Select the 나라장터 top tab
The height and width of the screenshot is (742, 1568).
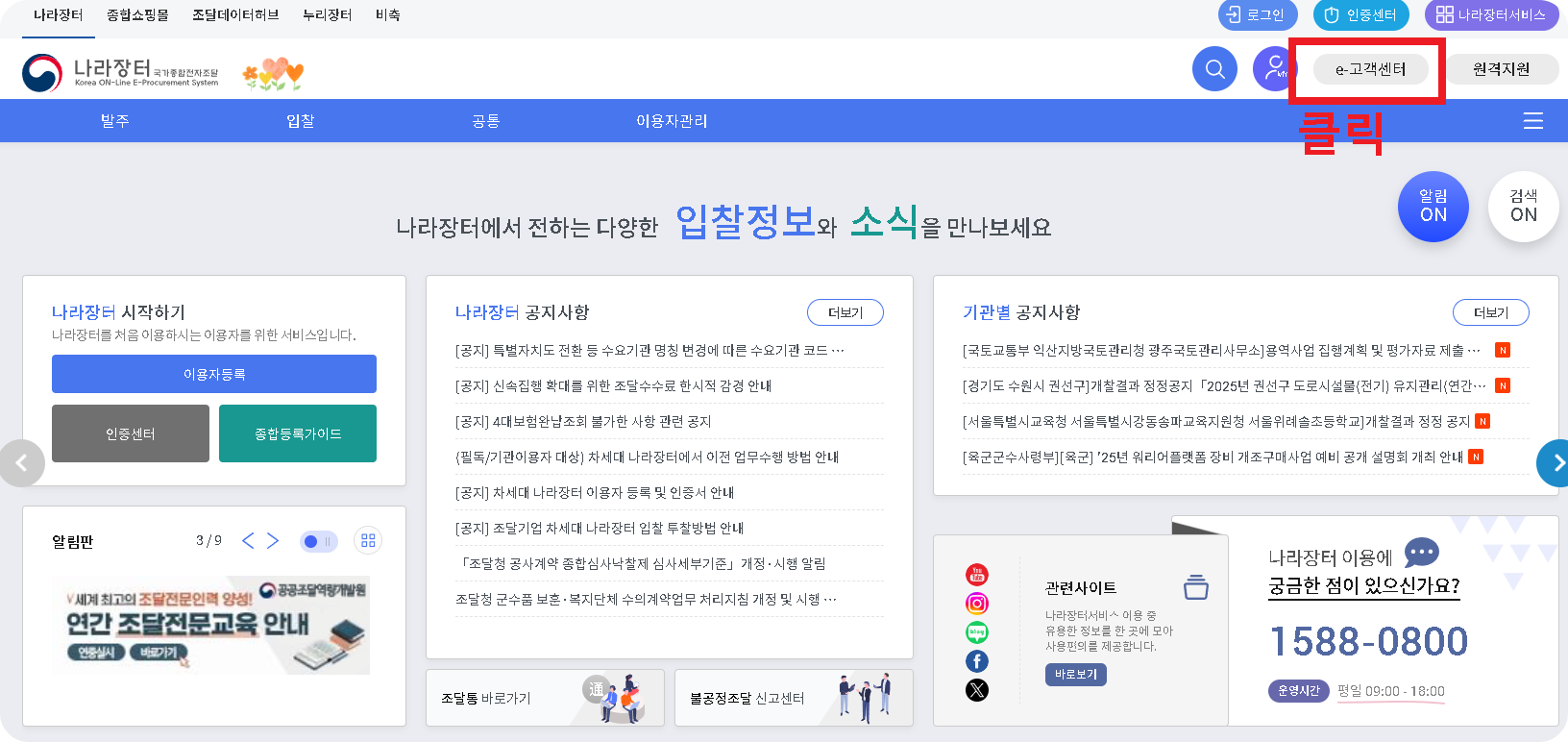(59, 15)
